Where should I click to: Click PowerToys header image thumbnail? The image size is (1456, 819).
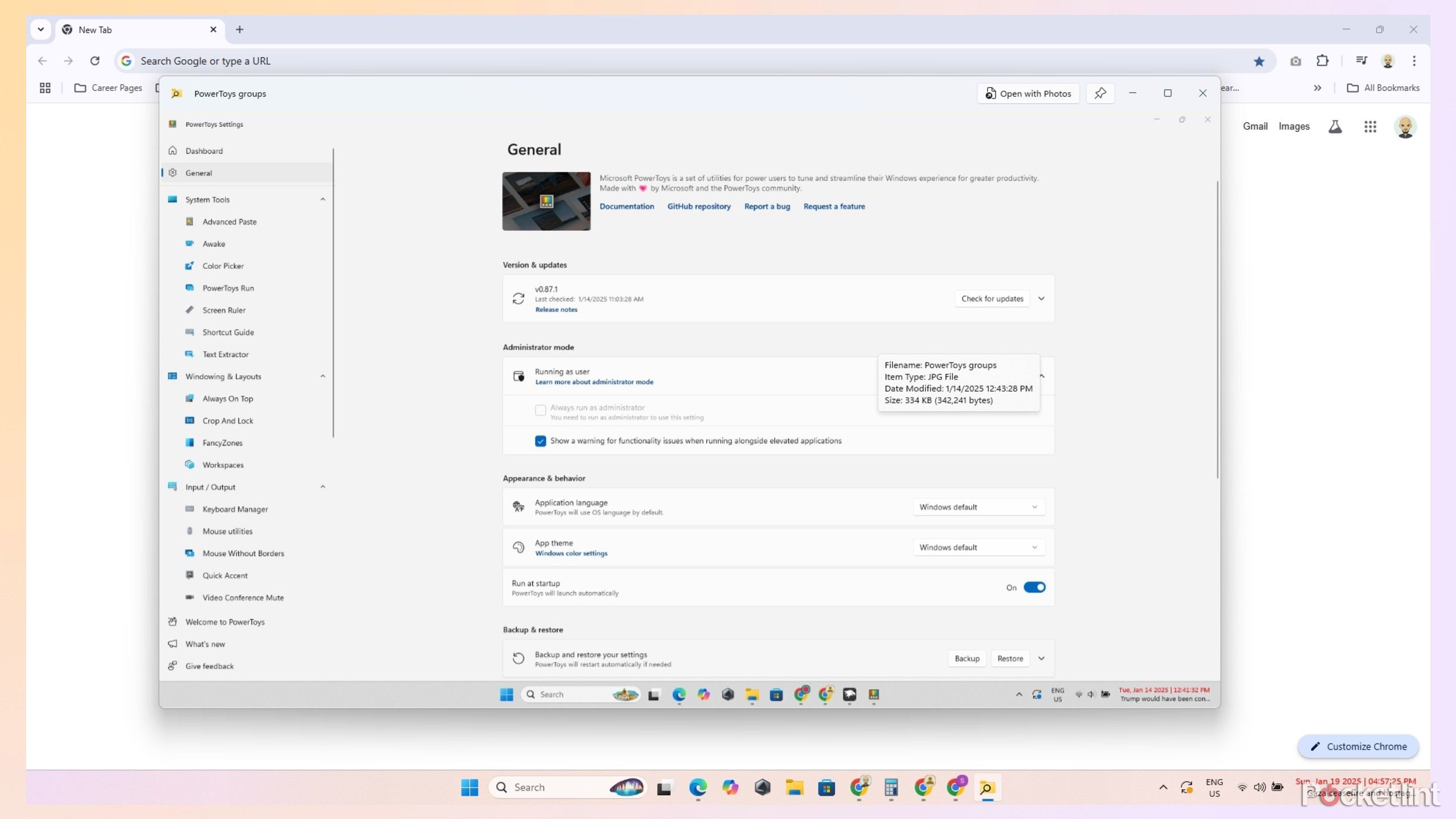point(546,201)
